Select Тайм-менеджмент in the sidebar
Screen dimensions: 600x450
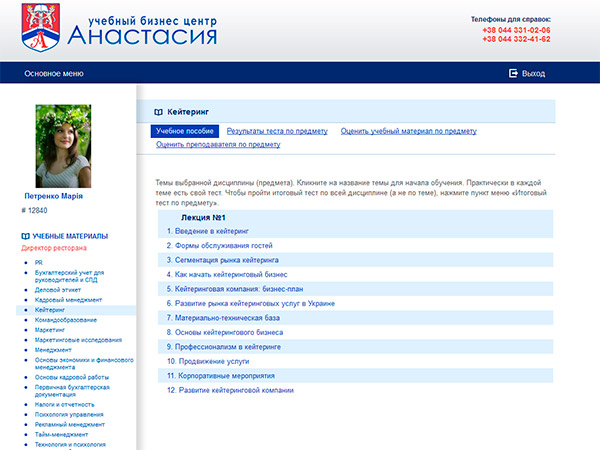(x=62, y=434)
